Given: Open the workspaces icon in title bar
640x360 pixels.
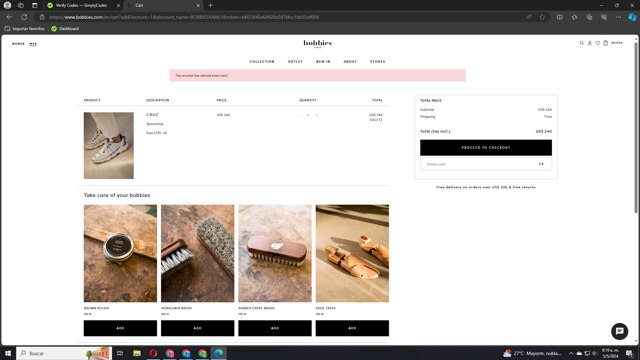Looking at the screenshot, I should click(21, 5).
